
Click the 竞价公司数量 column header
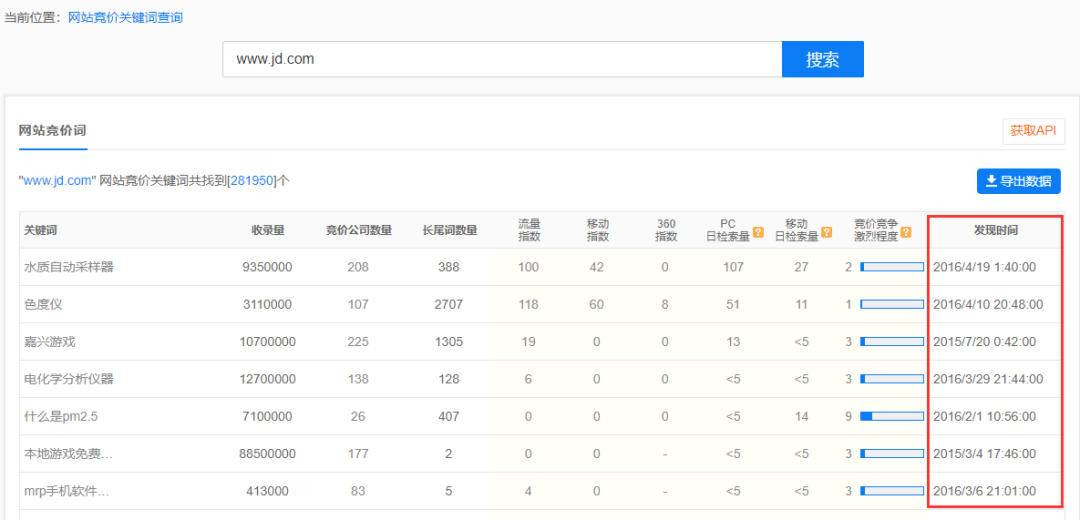pos(358,231)
